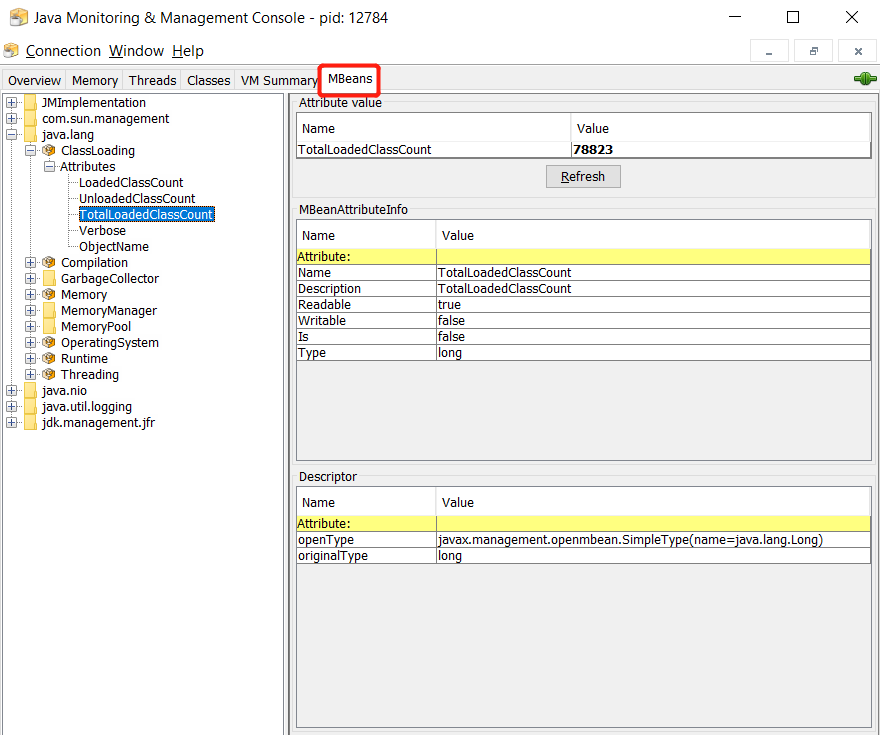Click the Runtime MBean icon

49,359
